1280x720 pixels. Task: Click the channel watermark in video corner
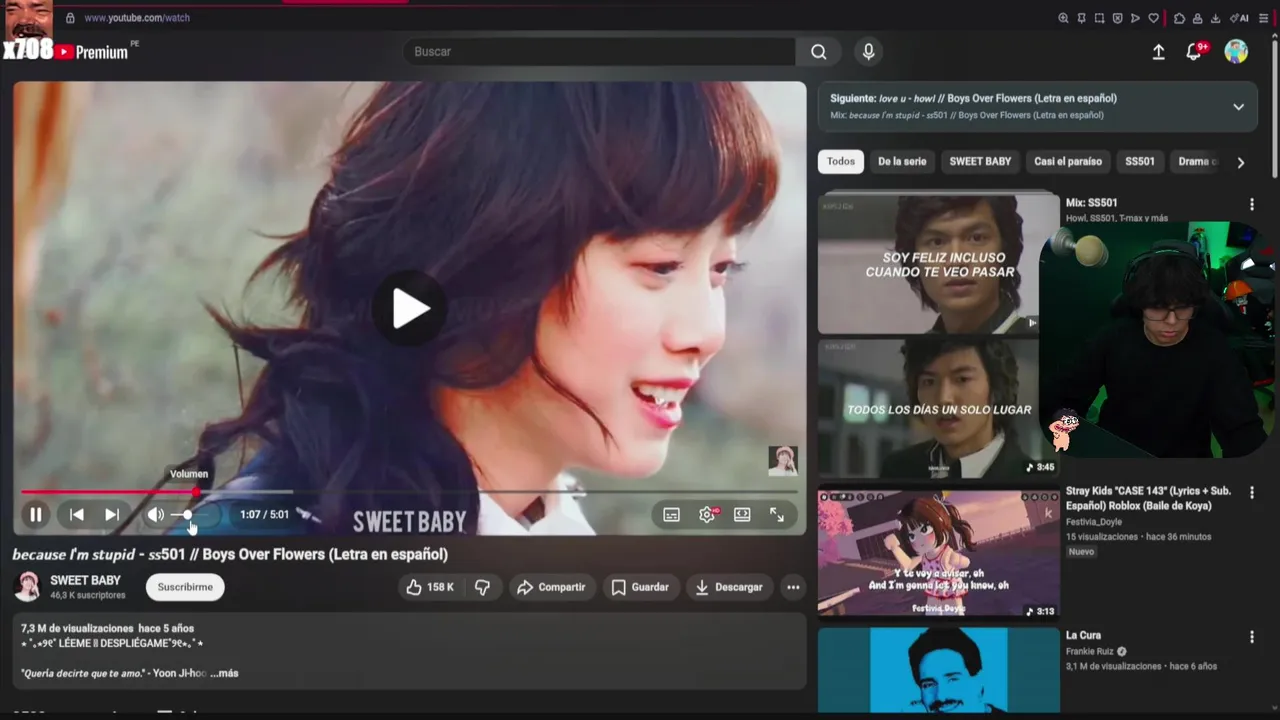[782, 460]
